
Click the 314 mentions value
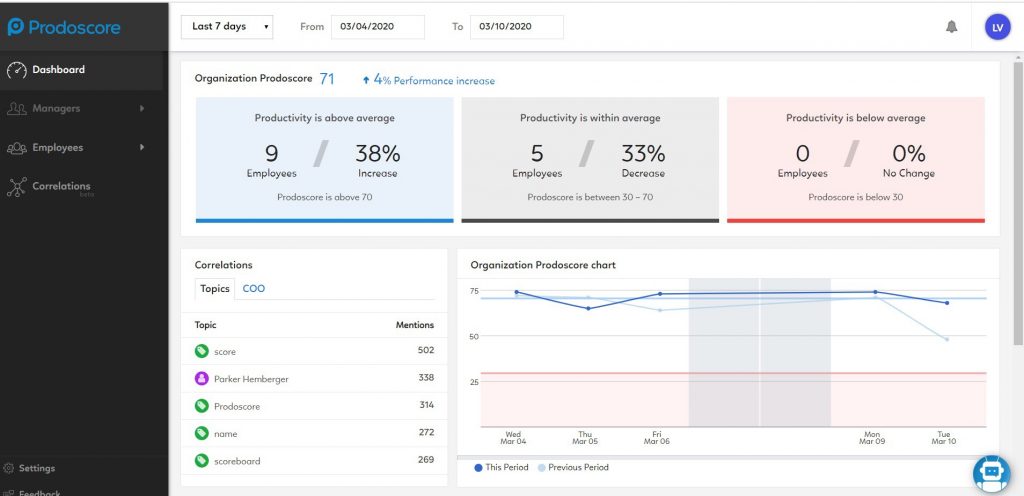(426, 405)
